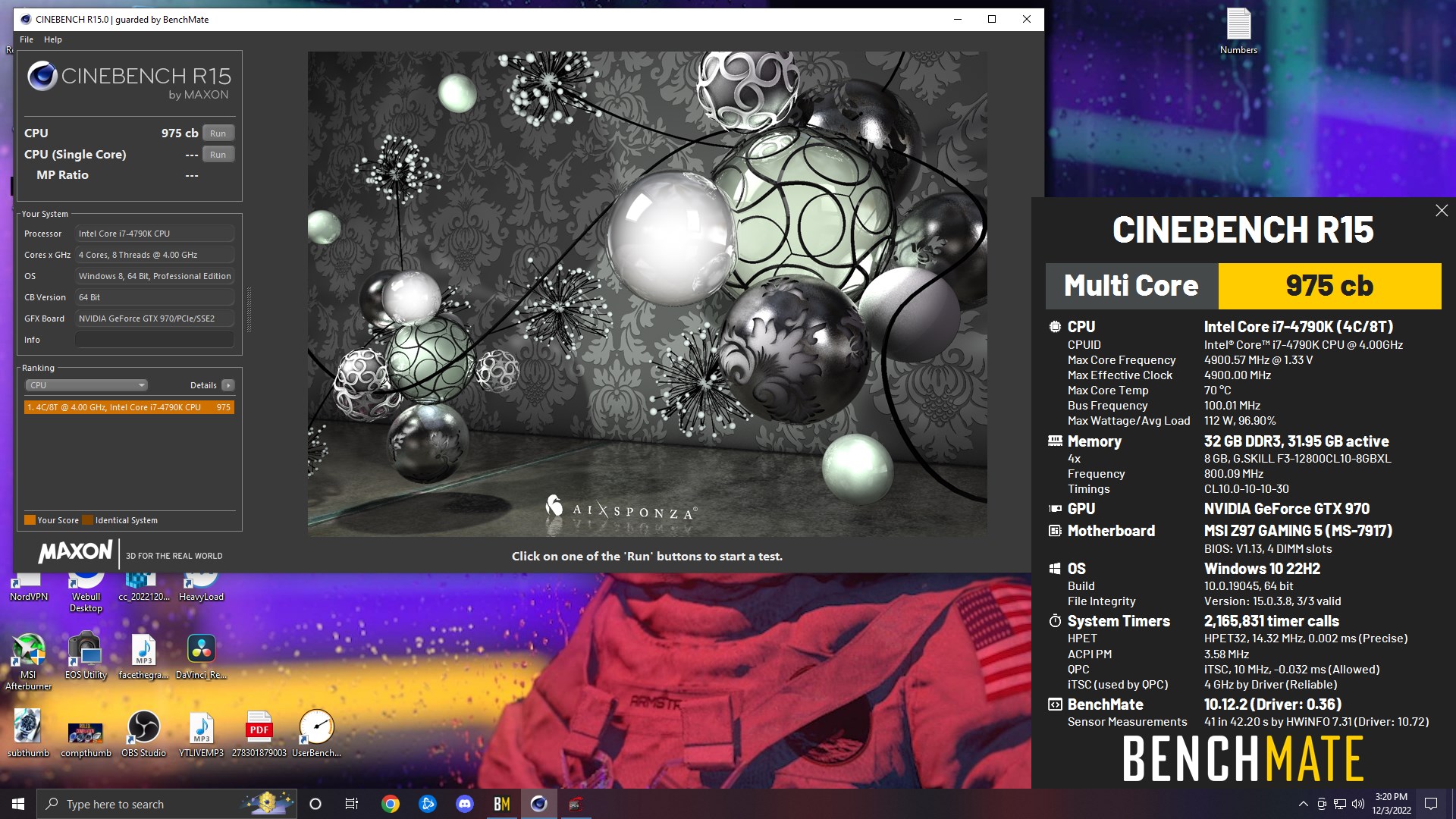Viewport: 1456px width, 819px height.
Task: Open the Help menu
Action: click(x=53, y=39)
